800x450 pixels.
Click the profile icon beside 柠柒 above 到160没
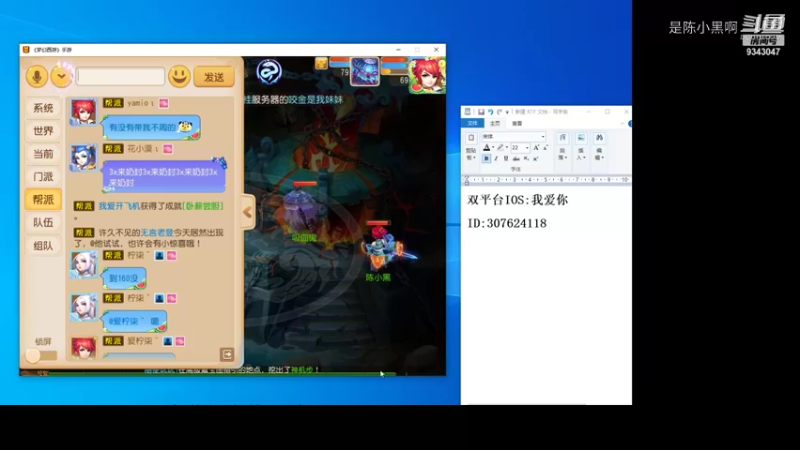[x=160, y=256]
